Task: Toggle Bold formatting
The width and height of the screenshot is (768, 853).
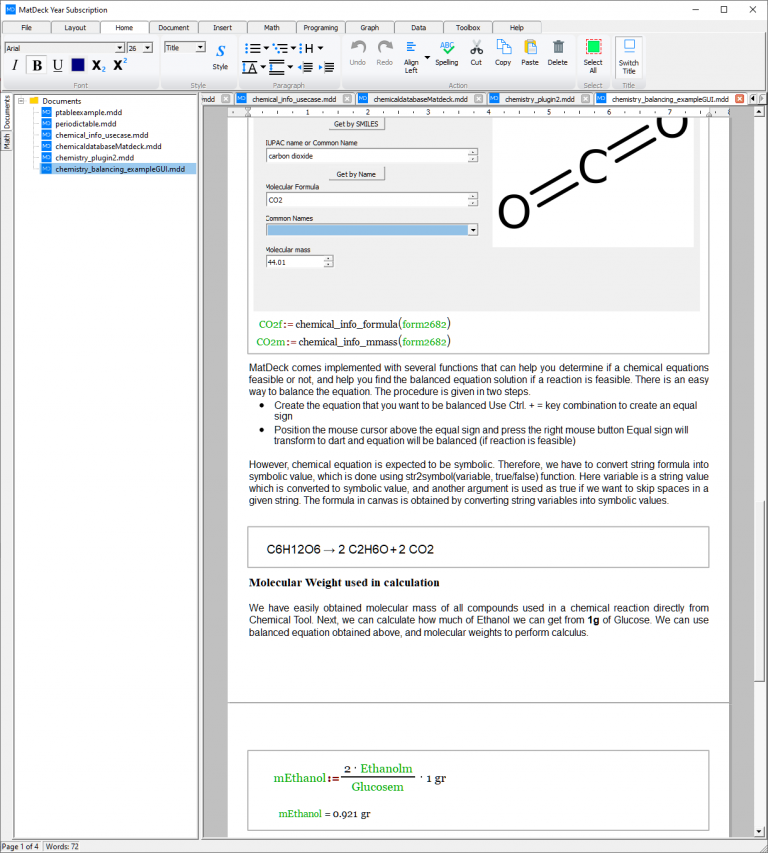Action: tap(37, 66)
